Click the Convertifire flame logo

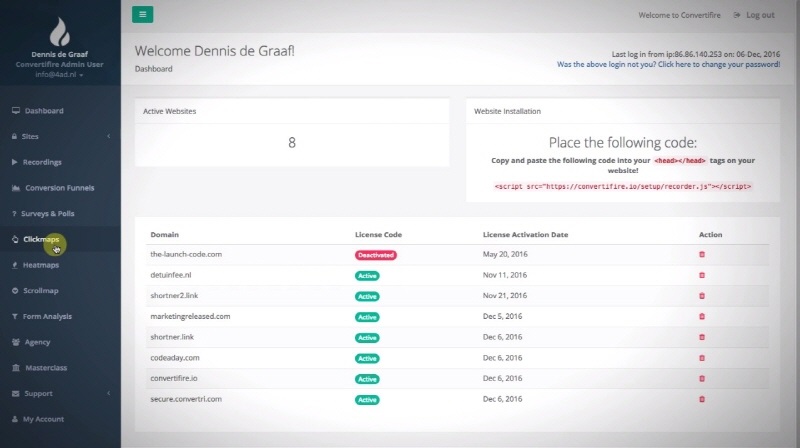[x=60, y=32]
